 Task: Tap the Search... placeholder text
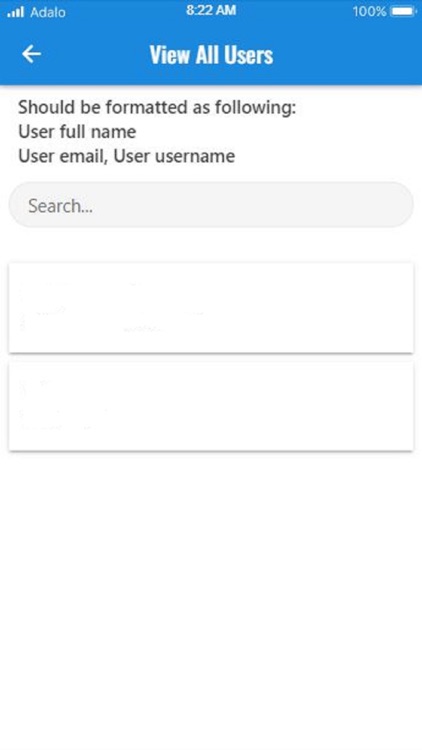60,206
